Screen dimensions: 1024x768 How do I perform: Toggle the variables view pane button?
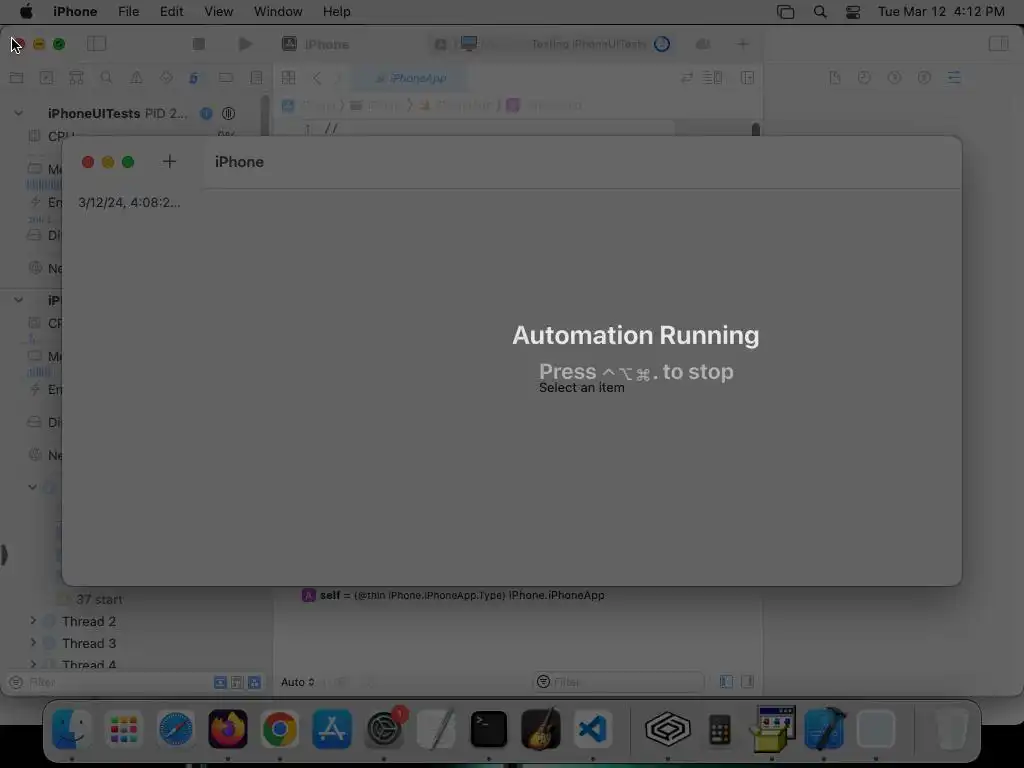726,682
